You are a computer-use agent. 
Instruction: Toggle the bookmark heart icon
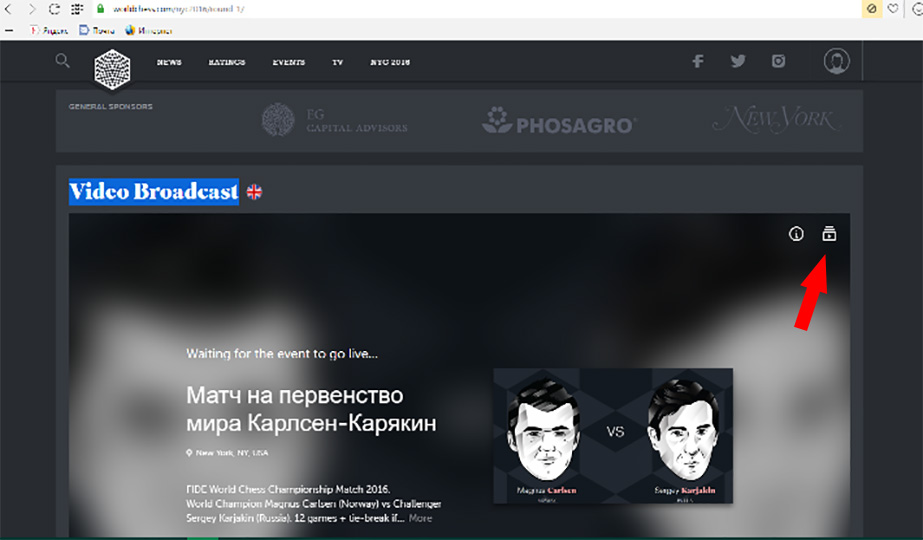point(893,9)
